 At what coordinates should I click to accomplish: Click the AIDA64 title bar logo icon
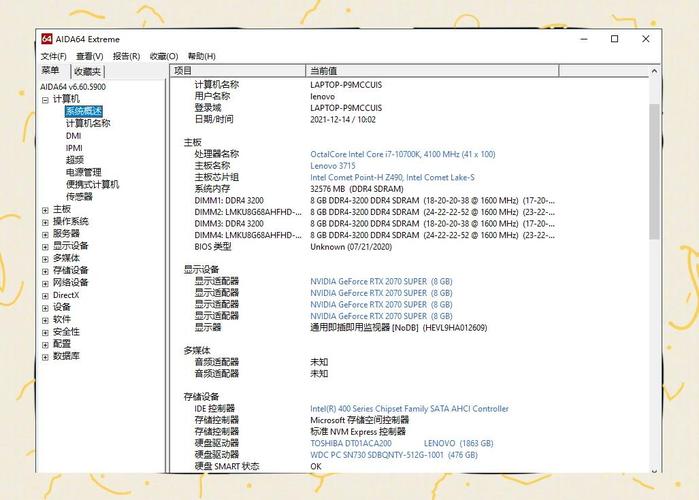tap(46, 39)
